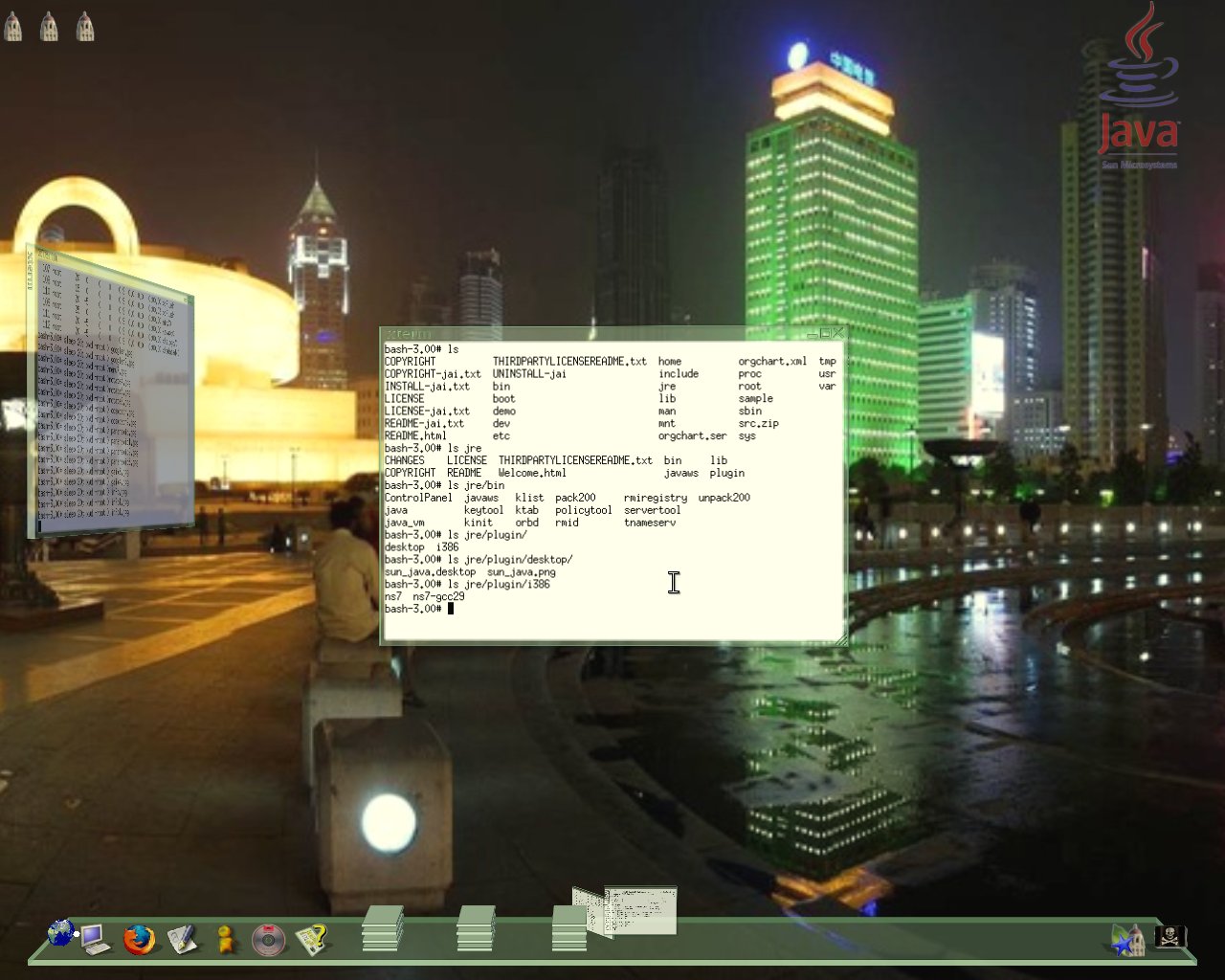Click the star and building icon in the taskbar
This screenshot has height=980, width=1225.
click(1128, 939)
